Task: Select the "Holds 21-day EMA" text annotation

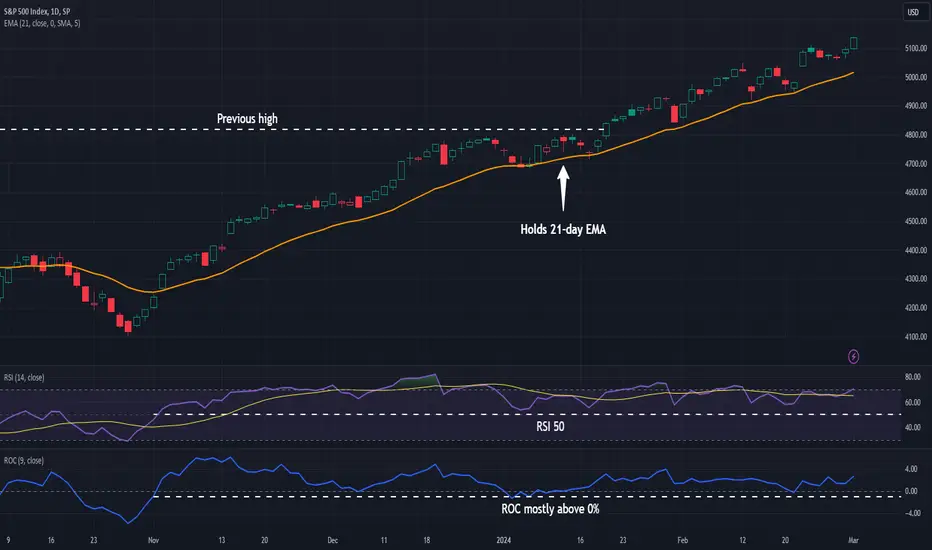Action: pyautogui.click(x=563, y=230)
